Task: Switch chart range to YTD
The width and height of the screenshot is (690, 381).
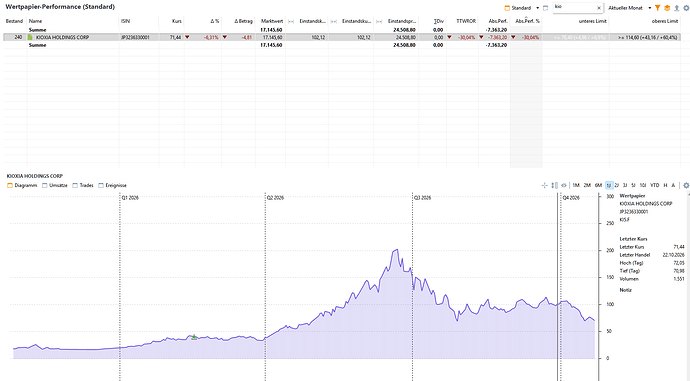Action: pyautogui.click(x=655, y=185)
